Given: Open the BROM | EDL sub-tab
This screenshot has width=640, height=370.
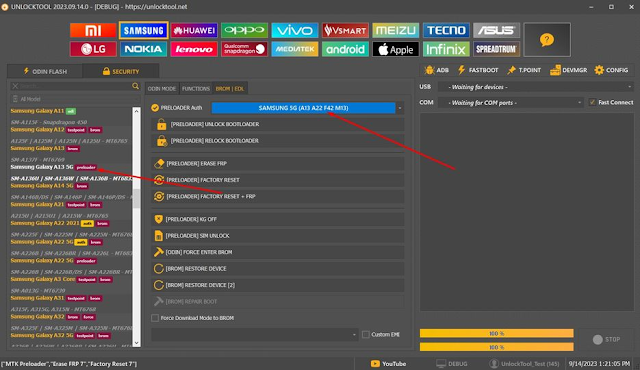Looking at the screenshot, I should (229, 89).
